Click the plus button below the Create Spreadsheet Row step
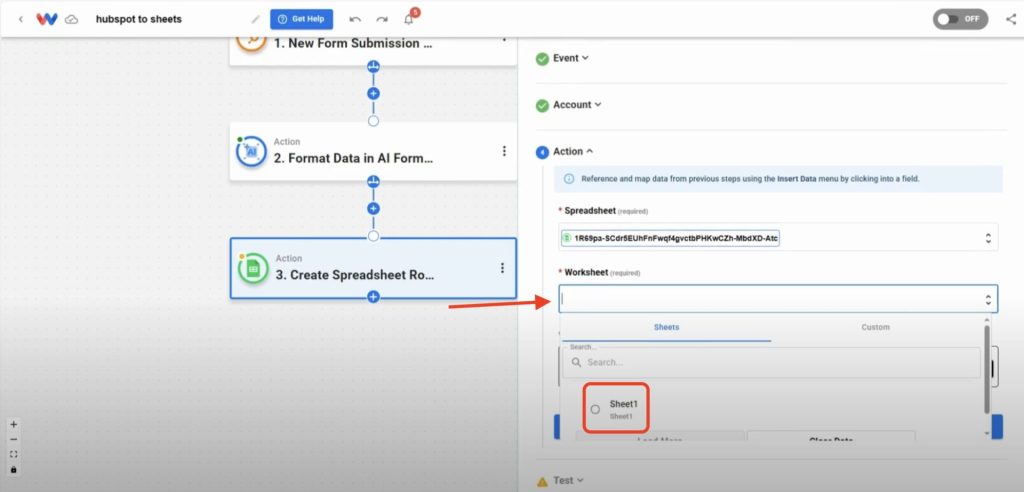This screenshot has height=492, width=1024. (374, 297)
